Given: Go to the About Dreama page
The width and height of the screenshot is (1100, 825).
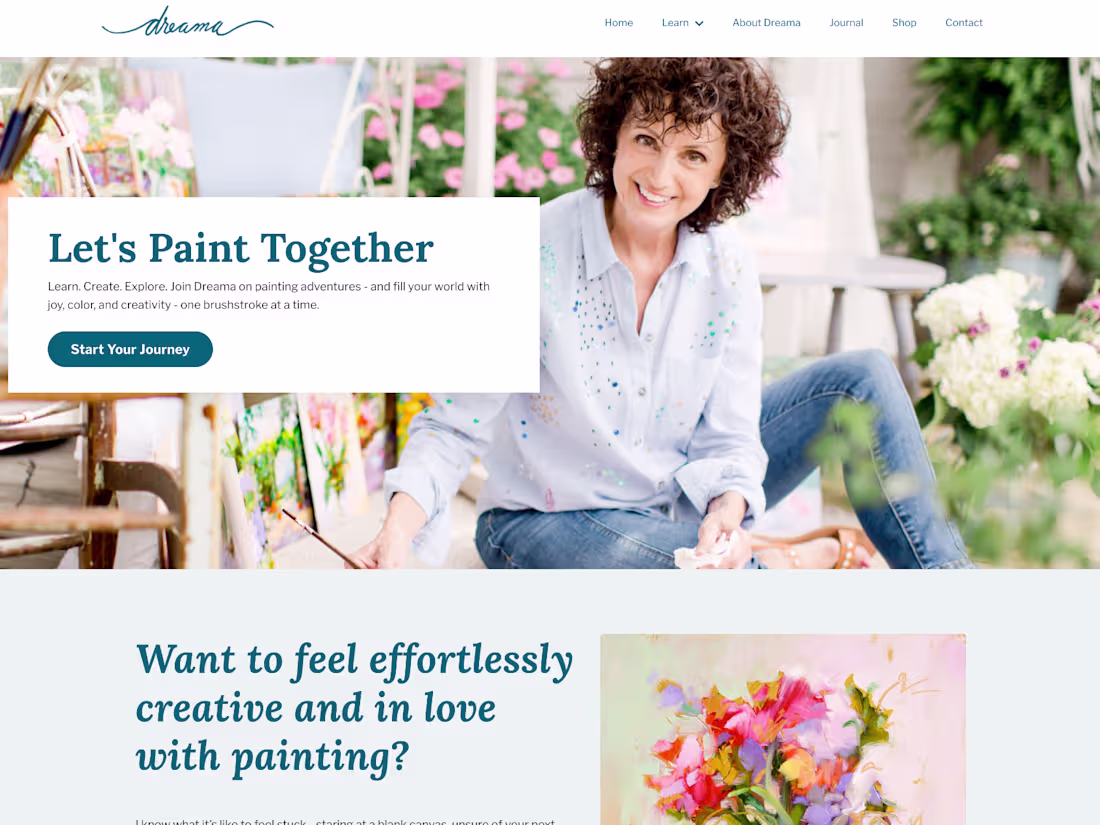Looking at the screenshot, I should click(x=766, y=22).
